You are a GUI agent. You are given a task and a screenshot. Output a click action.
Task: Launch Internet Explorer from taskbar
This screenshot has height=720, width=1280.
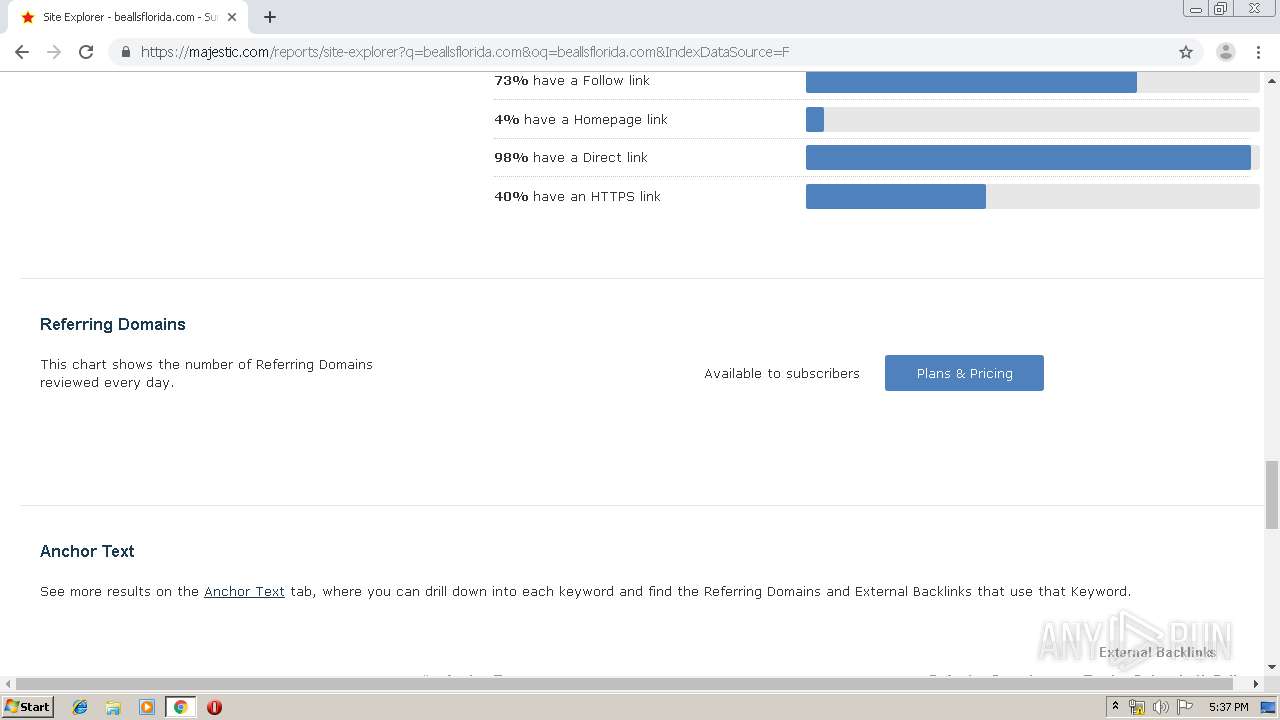pyautogui.click(x=80, y=707)
